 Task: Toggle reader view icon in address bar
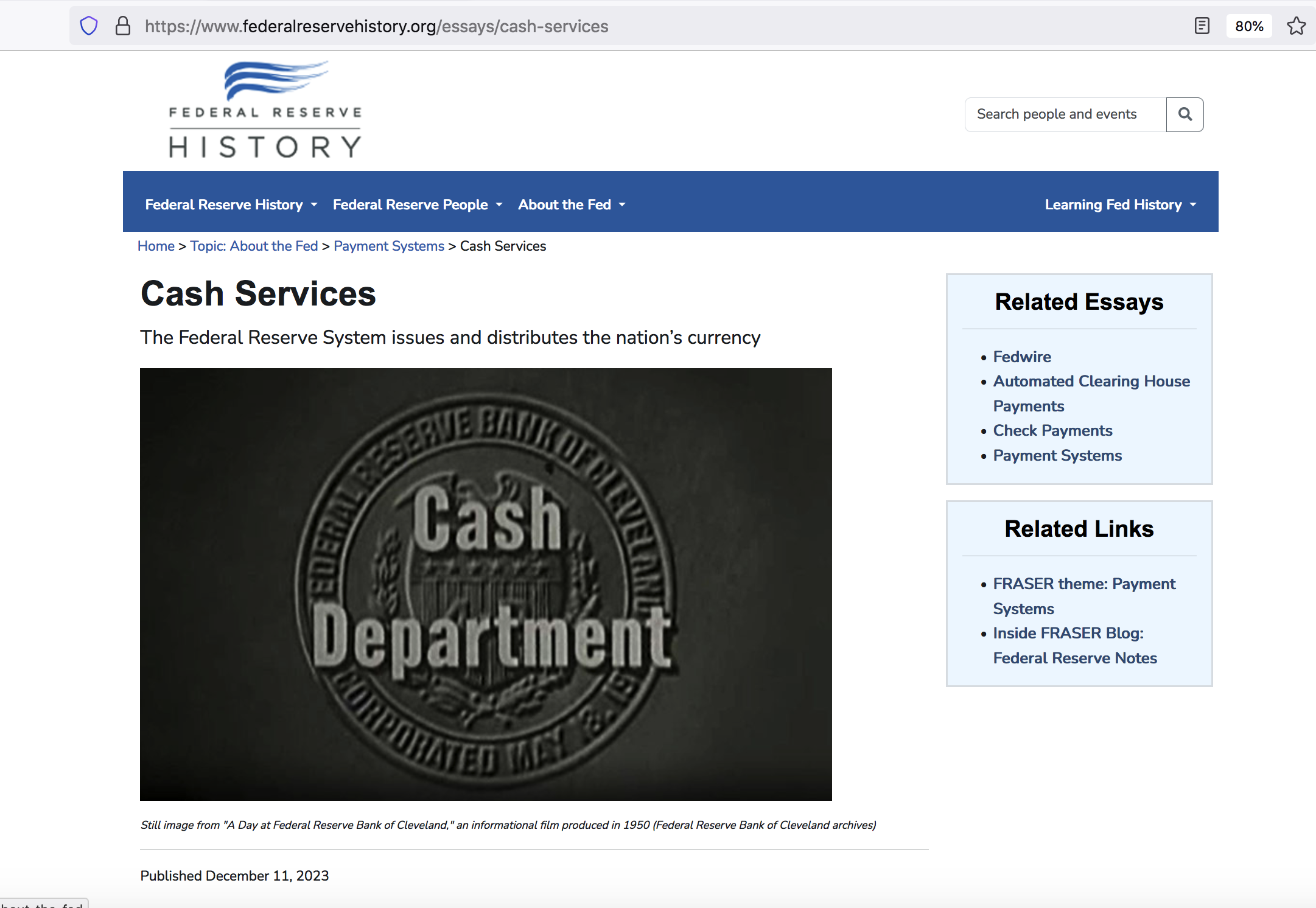[x=1202, y=26]
